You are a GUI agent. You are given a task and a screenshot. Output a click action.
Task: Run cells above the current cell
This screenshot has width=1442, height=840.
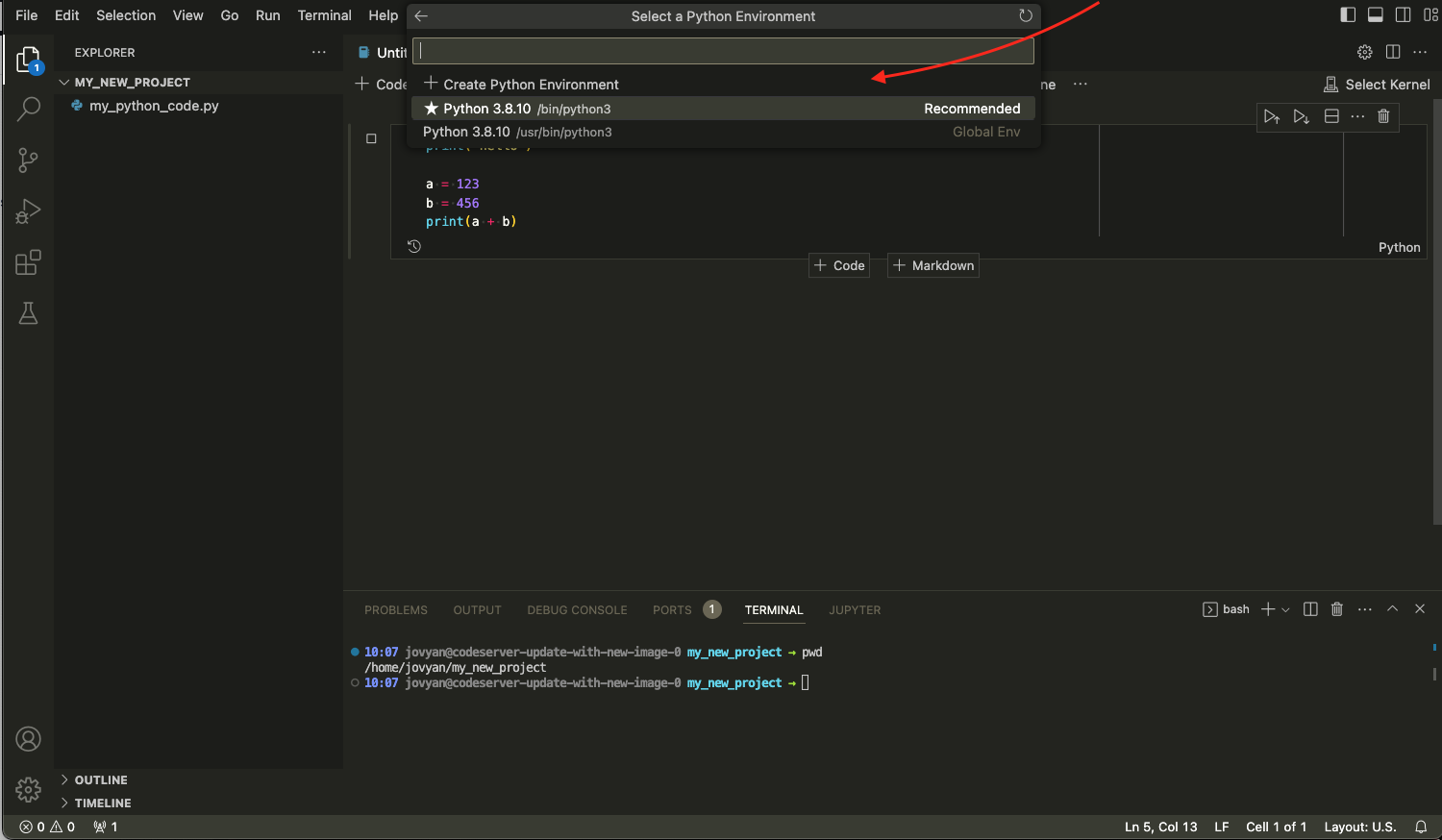[1272, 116]
